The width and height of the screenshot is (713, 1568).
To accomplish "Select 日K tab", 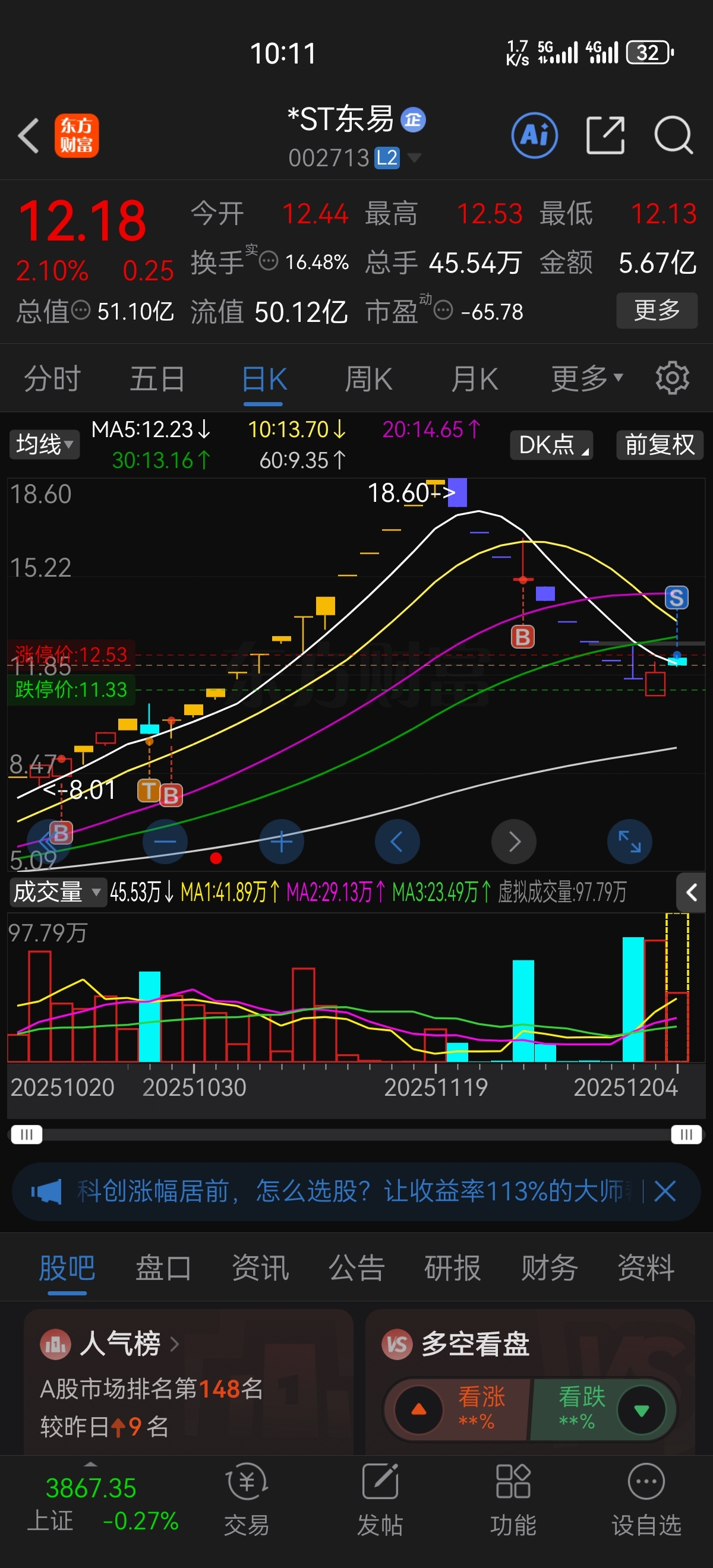I will [x=264, y=378].
